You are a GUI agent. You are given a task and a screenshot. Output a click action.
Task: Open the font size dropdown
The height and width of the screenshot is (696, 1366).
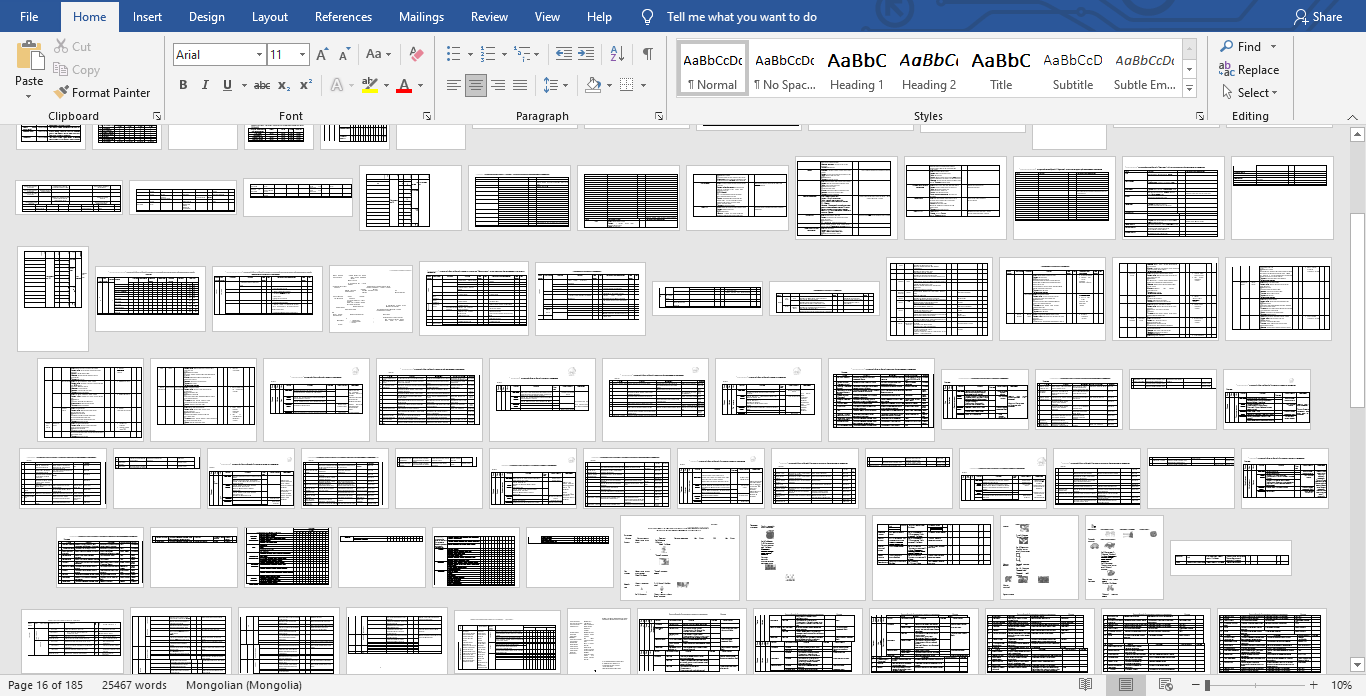pyautogui.click(x=302, y=55)
